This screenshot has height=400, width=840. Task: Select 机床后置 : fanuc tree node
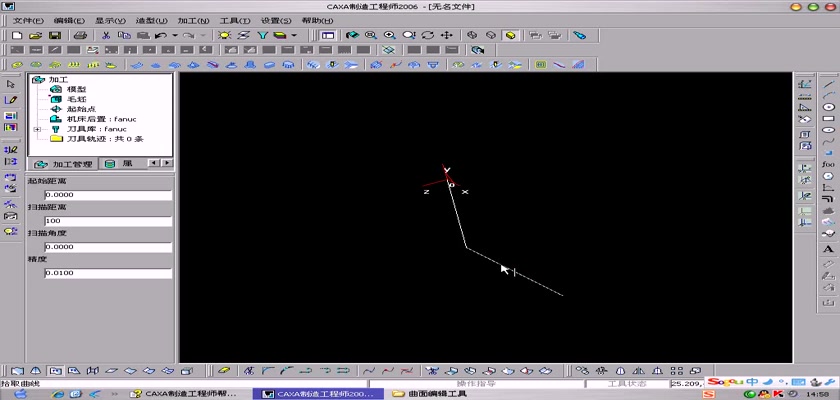(101, 119)
